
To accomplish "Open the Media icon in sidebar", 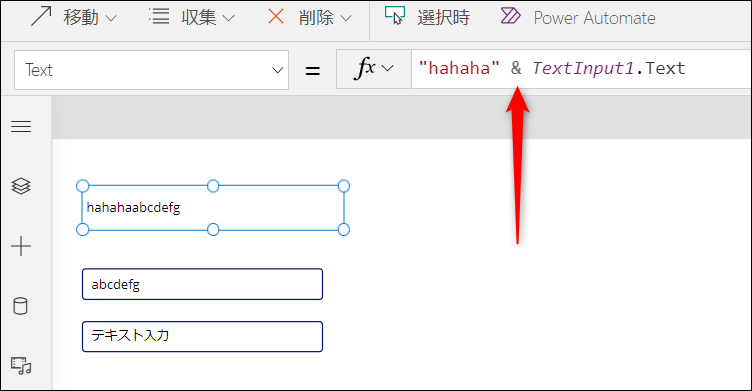I will [21, 366].
